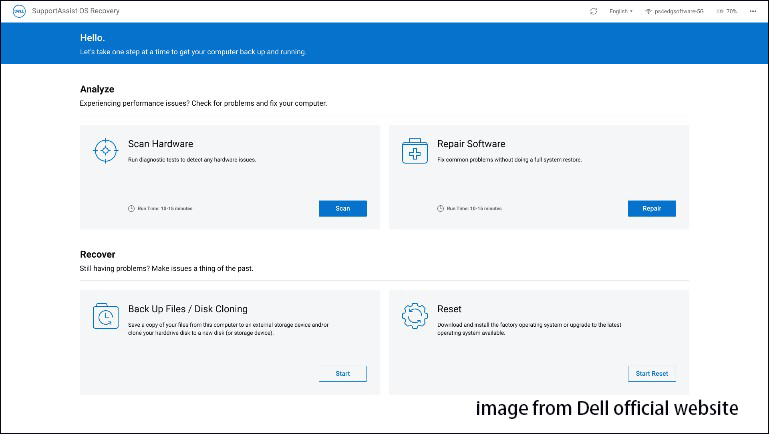
Task: Click the Repair Software title
Action: tap(471, 144)
